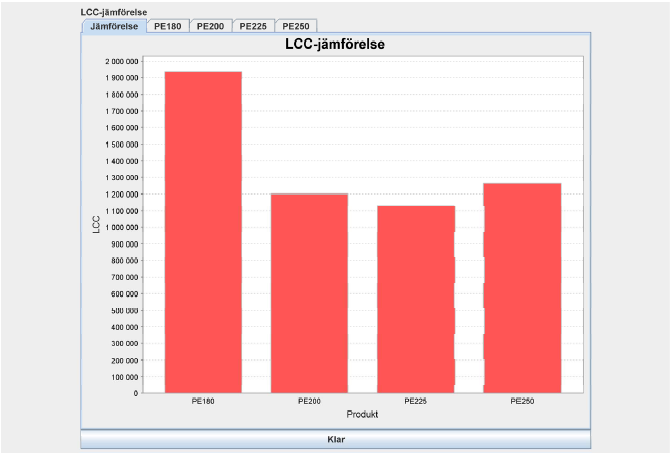The width and height of the screenshot is (671, 456).
Task: Open the PE225 tab
Action: 253,26
